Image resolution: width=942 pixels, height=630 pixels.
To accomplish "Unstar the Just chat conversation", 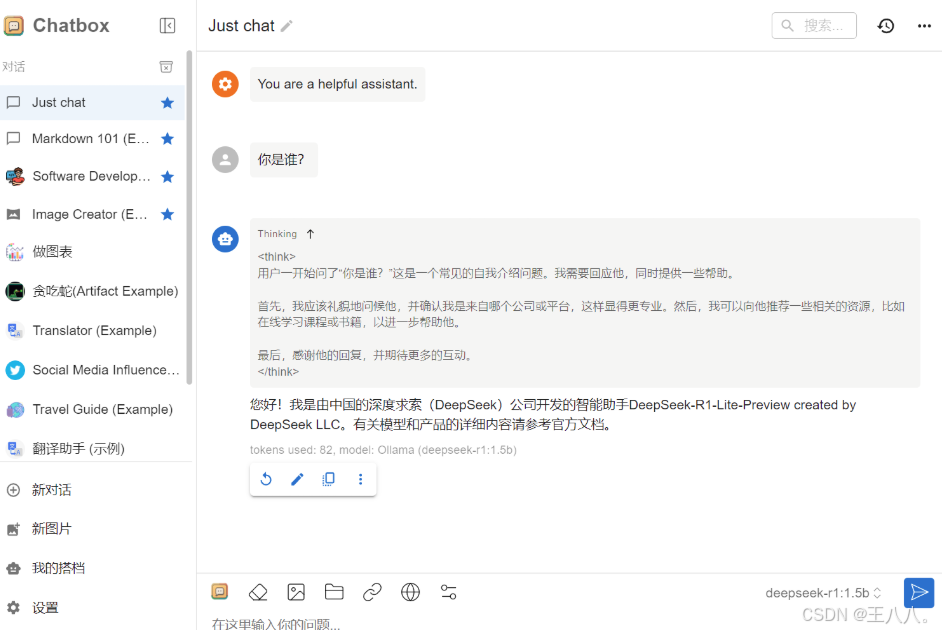I will [167, 103].
